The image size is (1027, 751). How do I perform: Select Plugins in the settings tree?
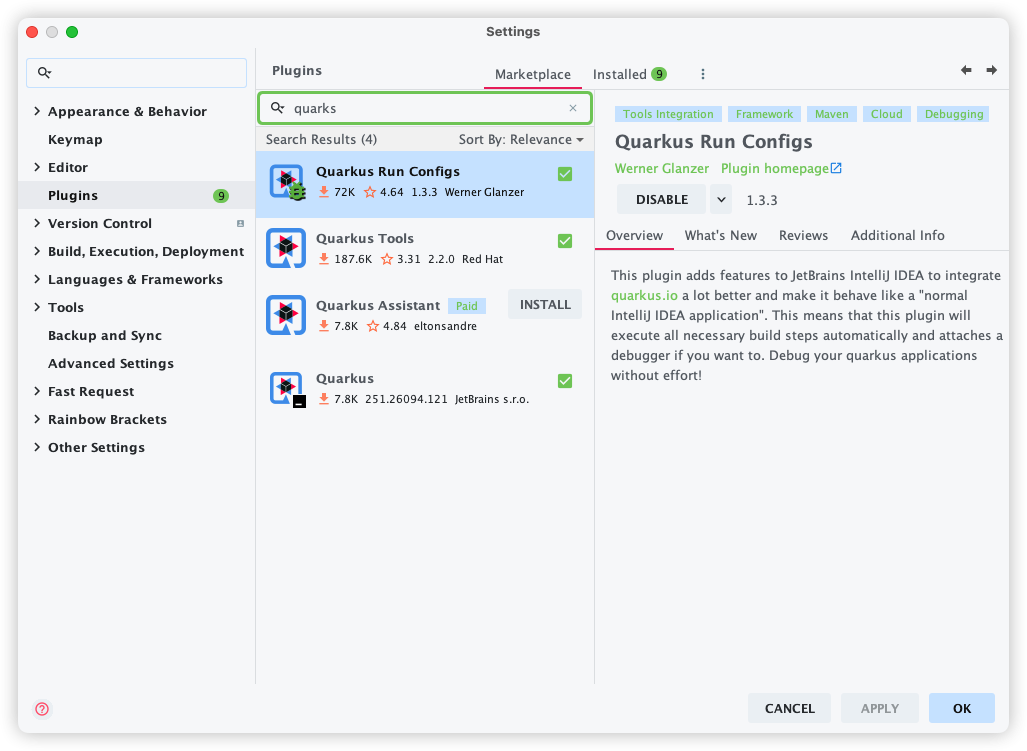coord(136,195)
